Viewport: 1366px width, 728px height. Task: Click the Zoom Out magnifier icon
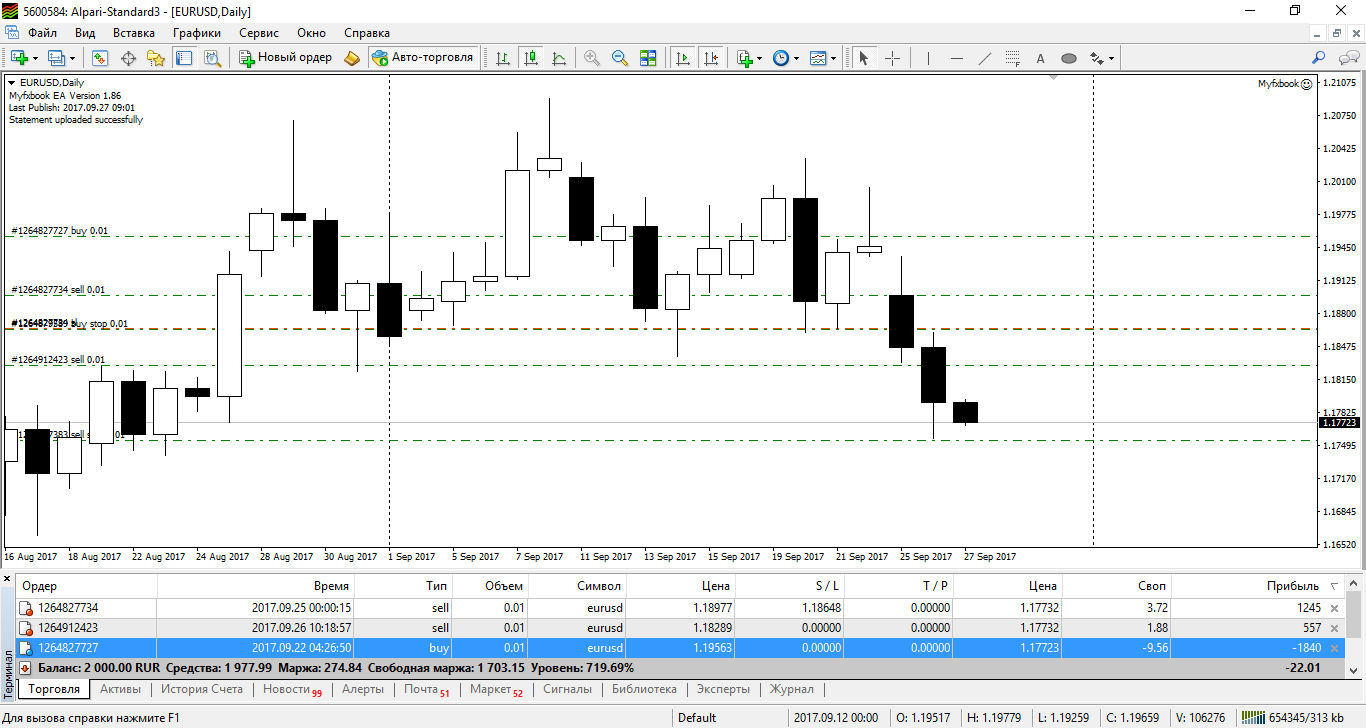tap(620, 58)
